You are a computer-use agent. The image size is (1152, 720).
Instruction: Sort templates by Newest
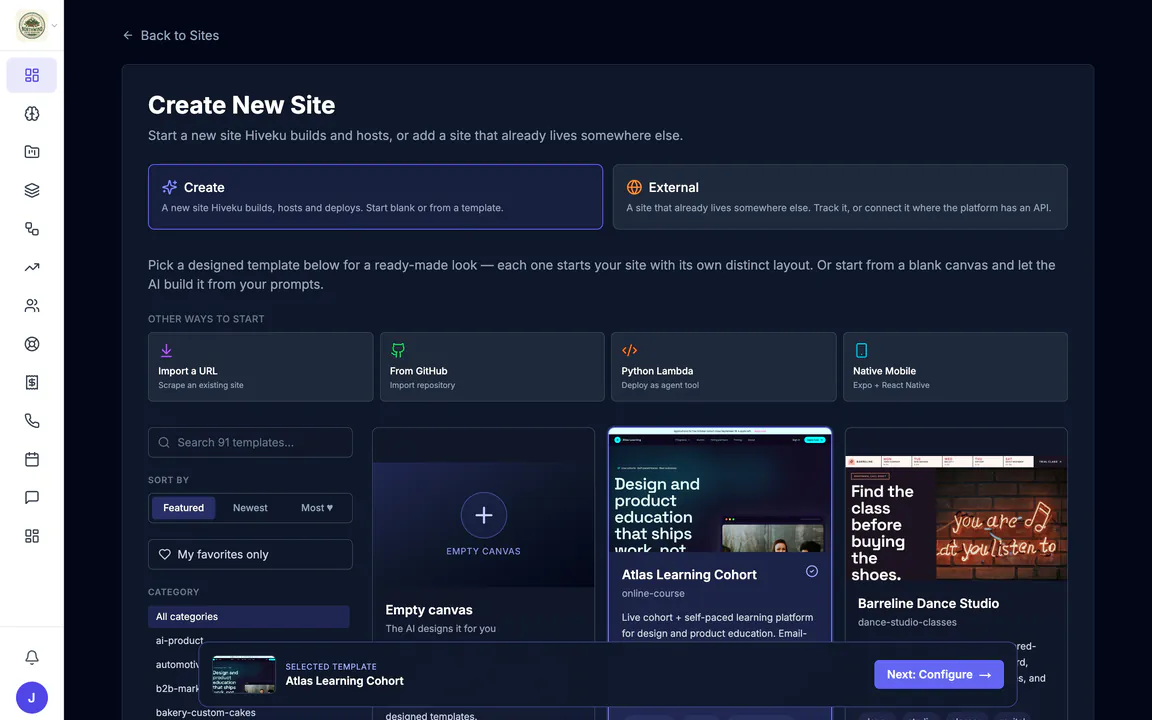point(250,508)
